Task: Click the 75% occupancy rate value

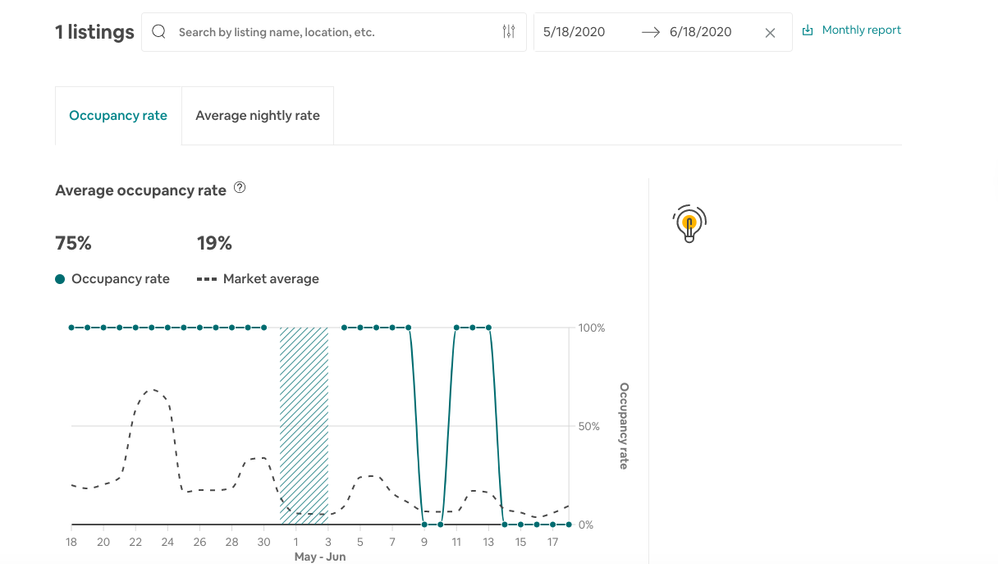Action: [73, 243]
